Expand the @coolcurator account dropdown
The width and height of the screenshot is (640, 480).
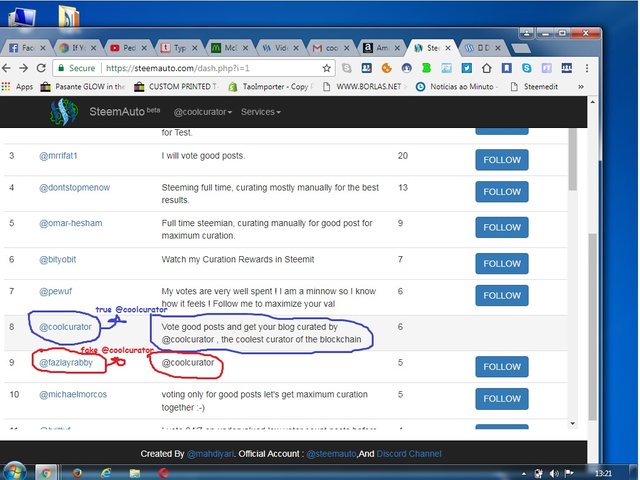pyautogui.click(x=202, y=112)
